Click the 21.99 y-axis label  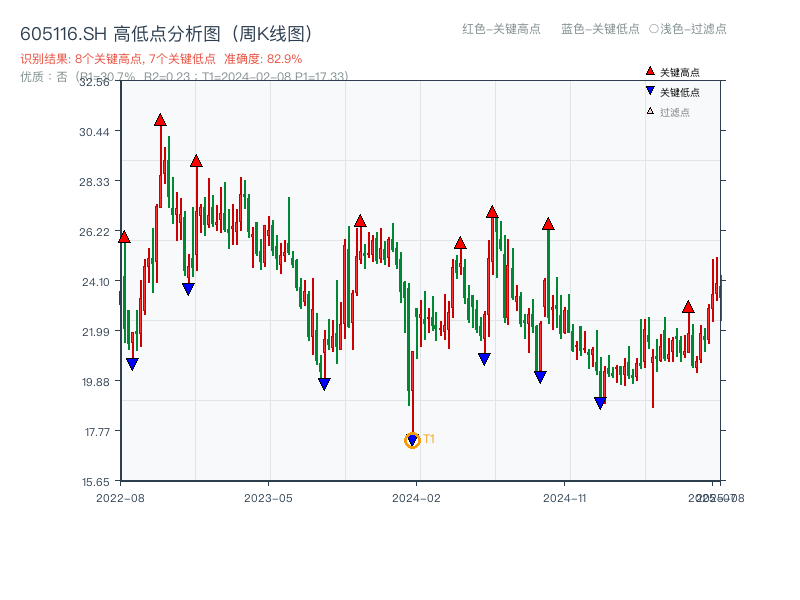95,332
